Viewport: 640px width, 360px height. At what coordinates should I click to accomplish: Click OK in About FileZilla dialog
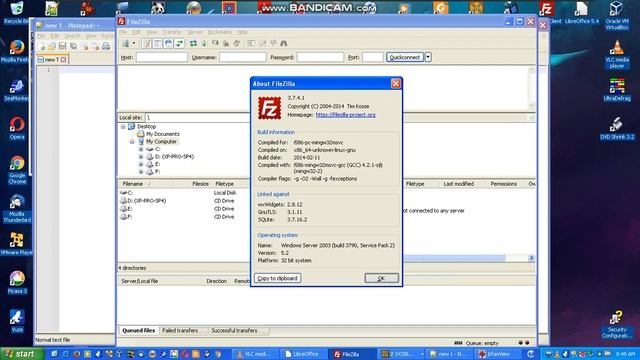coord(381,278)
